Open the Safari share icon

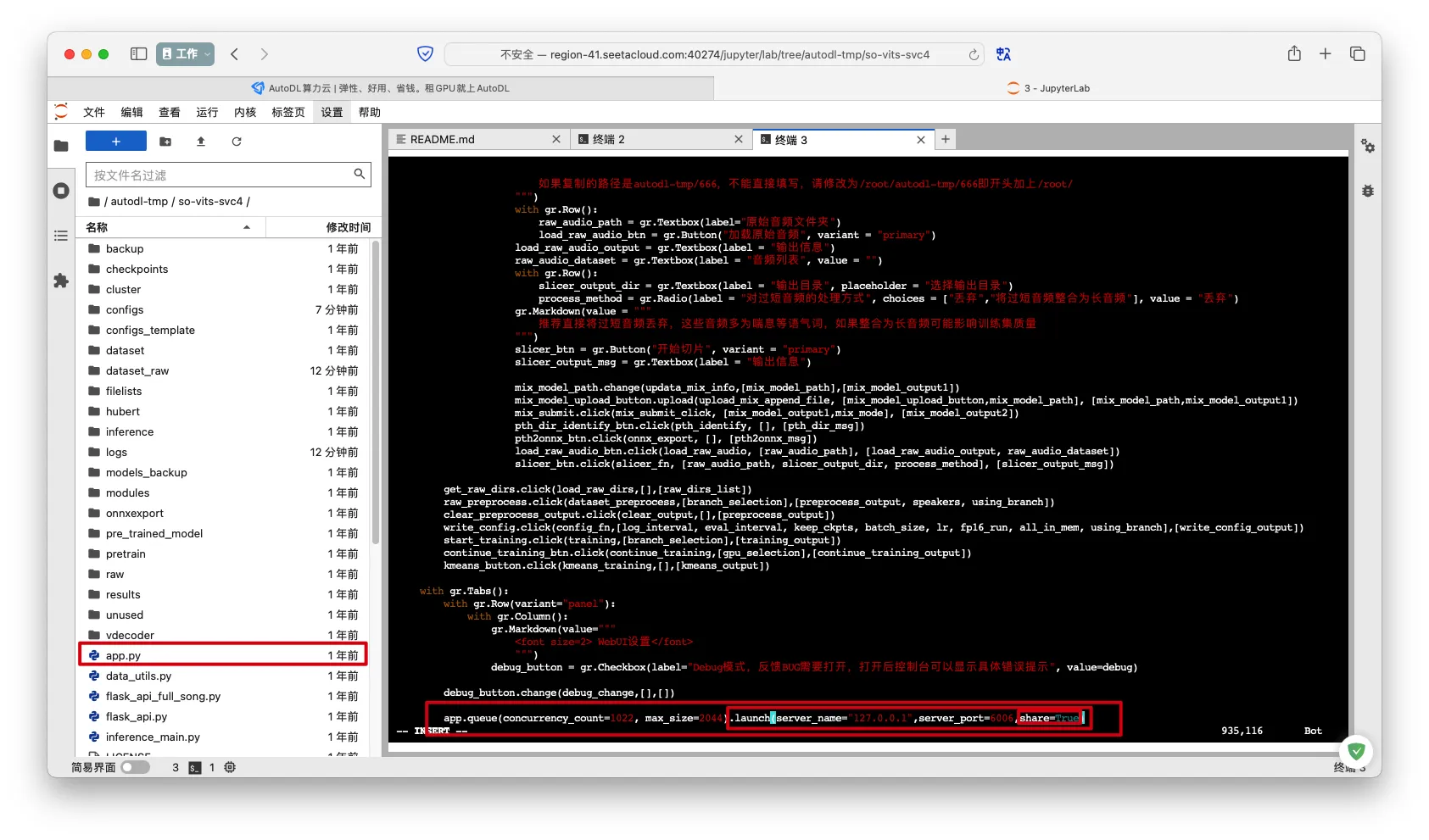(x=1294, y=53)
